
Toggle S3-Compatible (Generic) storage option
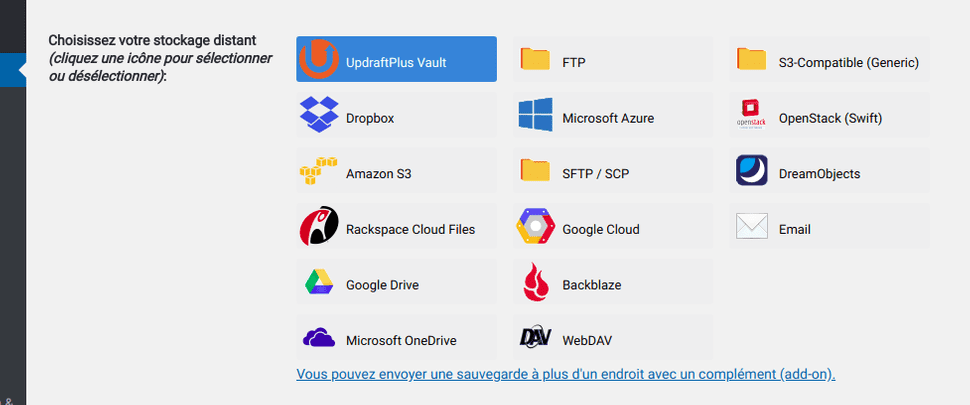[x=848, y=62]
